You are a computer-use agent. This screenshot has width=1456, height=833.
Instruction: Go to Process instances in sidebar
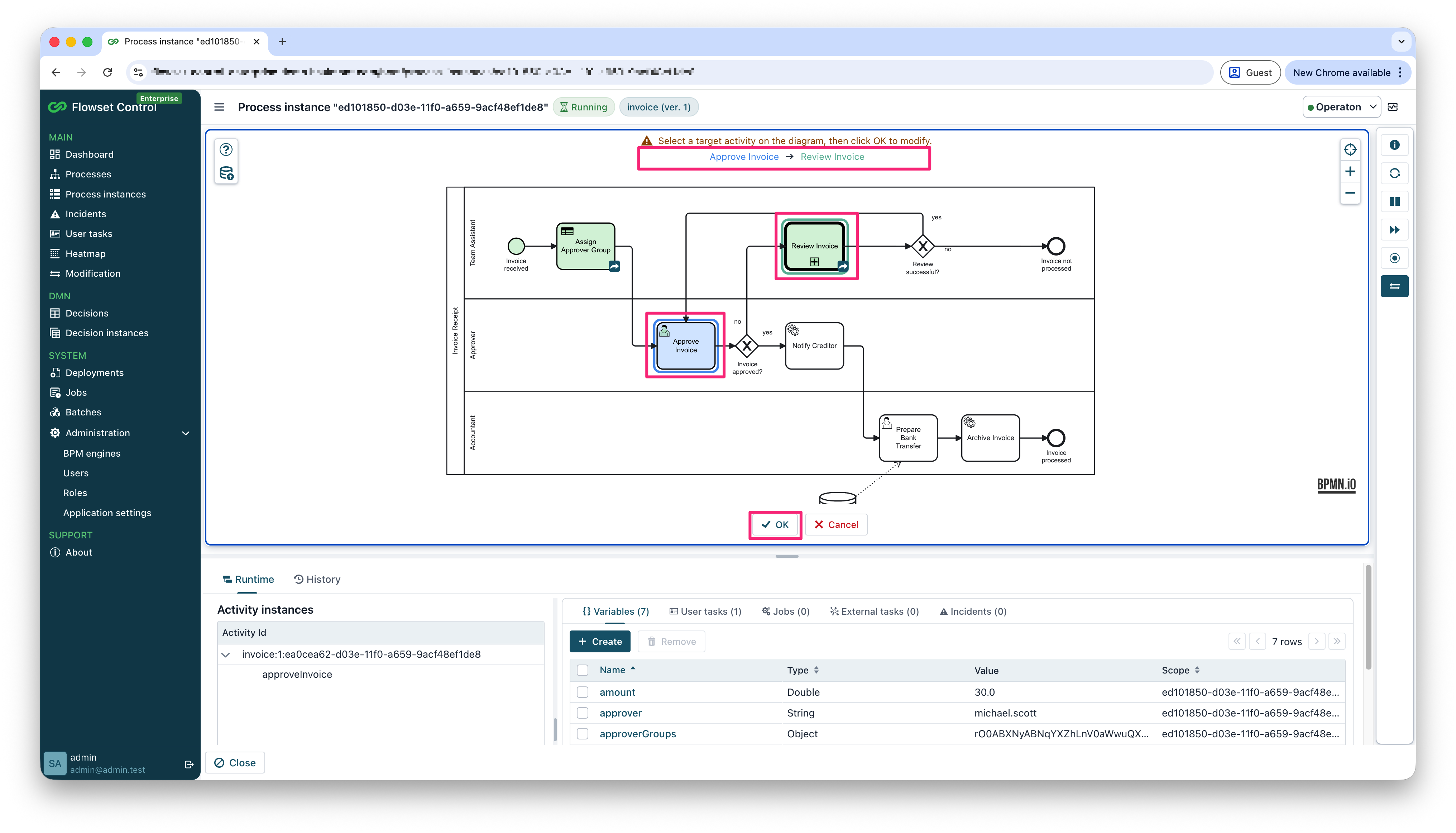coord(105,195)
